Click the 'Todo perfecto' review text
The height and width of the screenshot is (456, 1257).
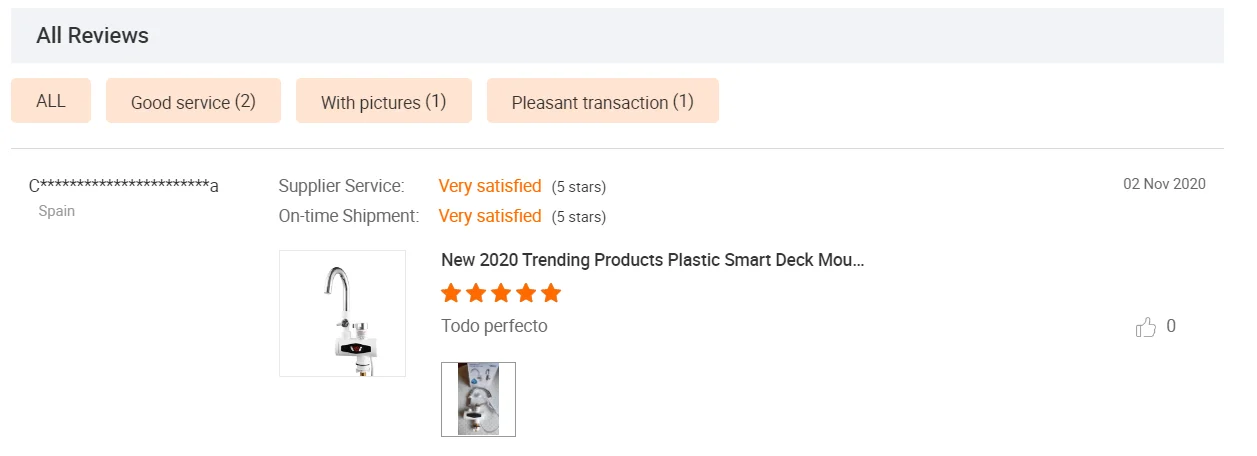click(x=494, y=326)
